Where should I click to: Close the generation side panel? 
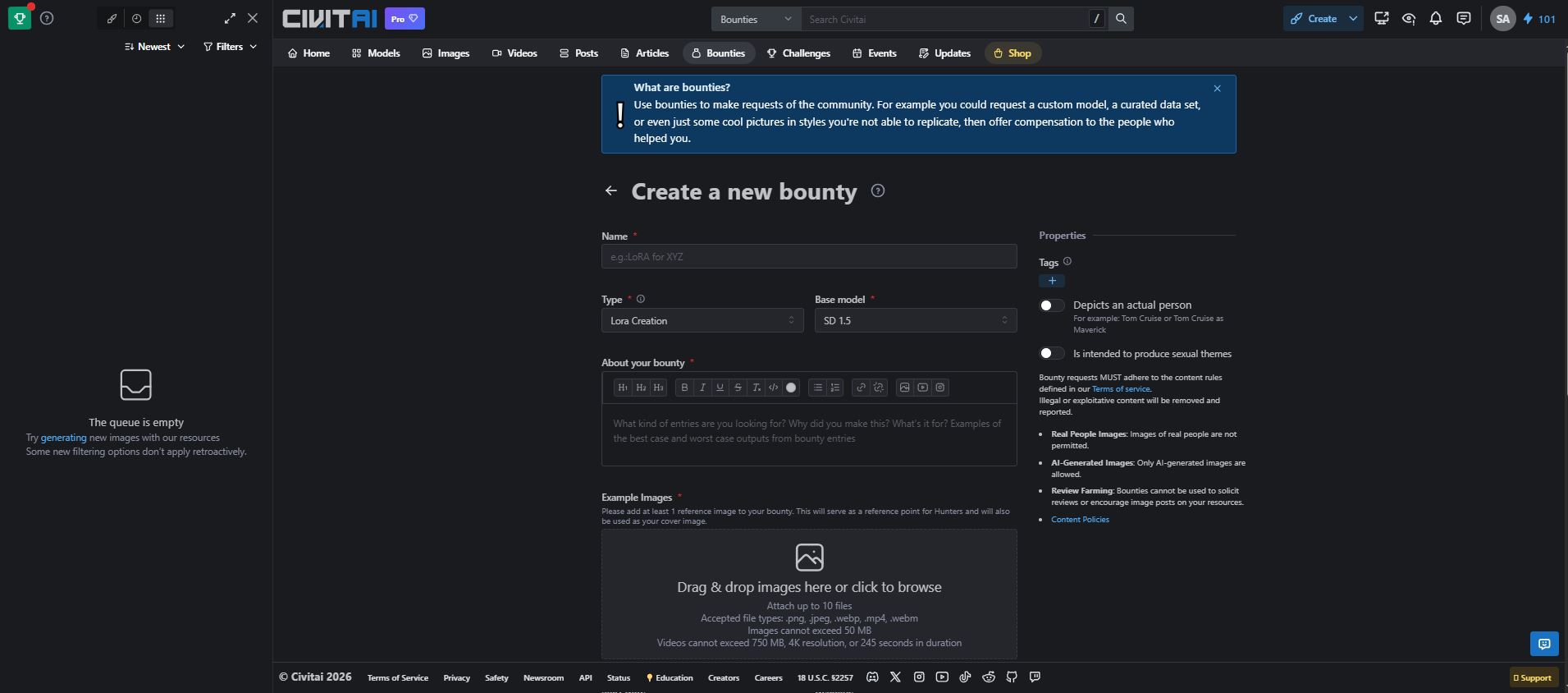coord(253,18)
